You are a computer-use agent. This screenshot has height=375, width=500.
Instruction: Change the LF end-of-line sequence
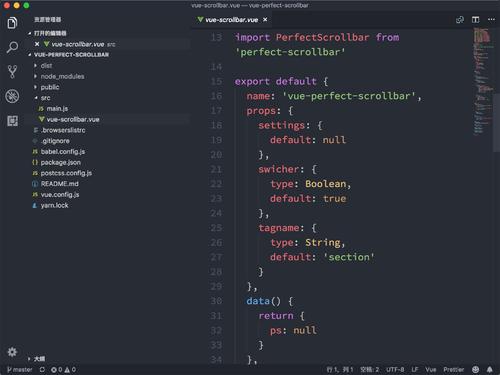[x=415, y=369]
